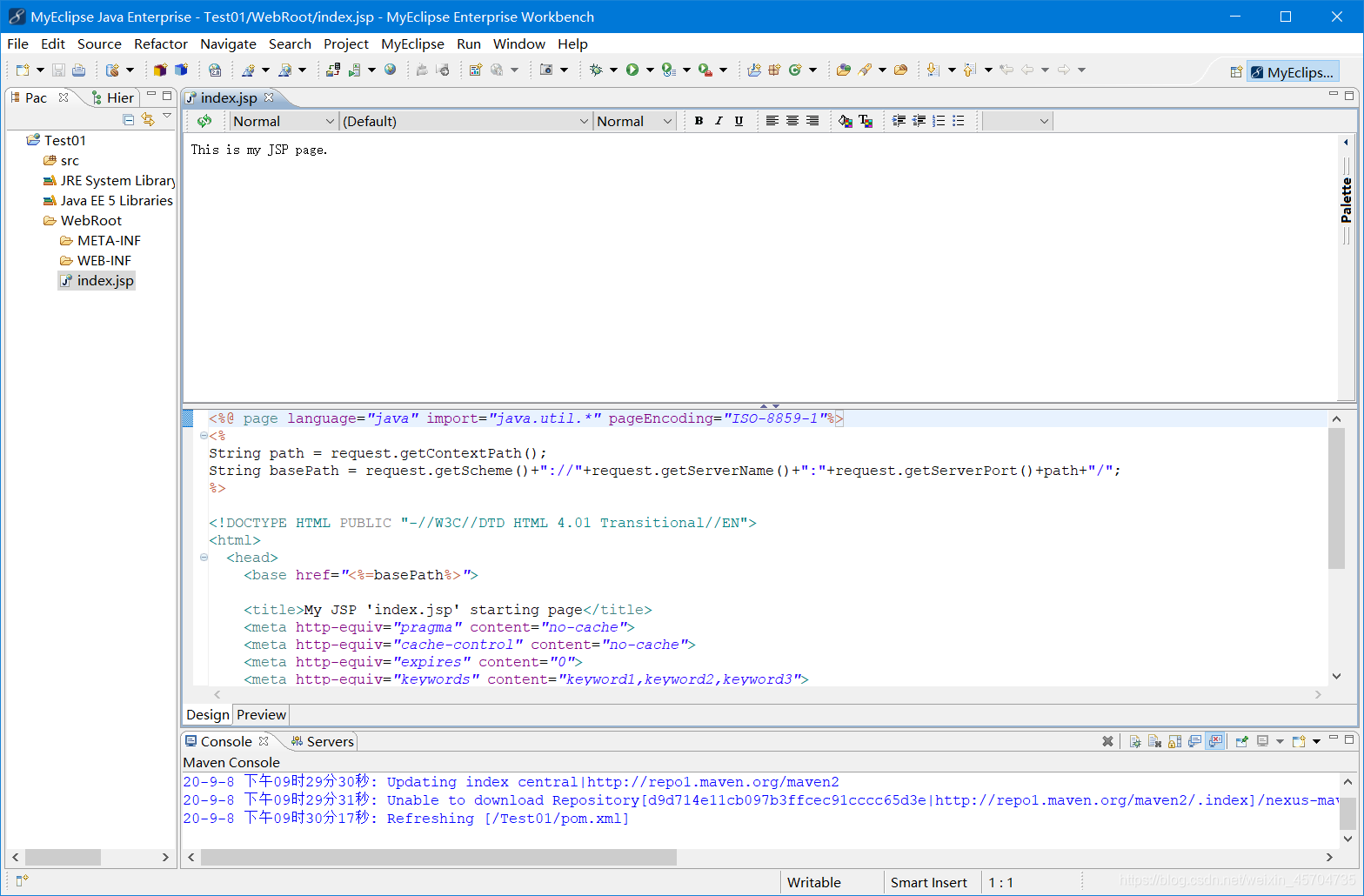Image resolution: width=1364 pixels, height=896 pixels.
Task: Click the bulleted list icon
Action: point(958,121)
